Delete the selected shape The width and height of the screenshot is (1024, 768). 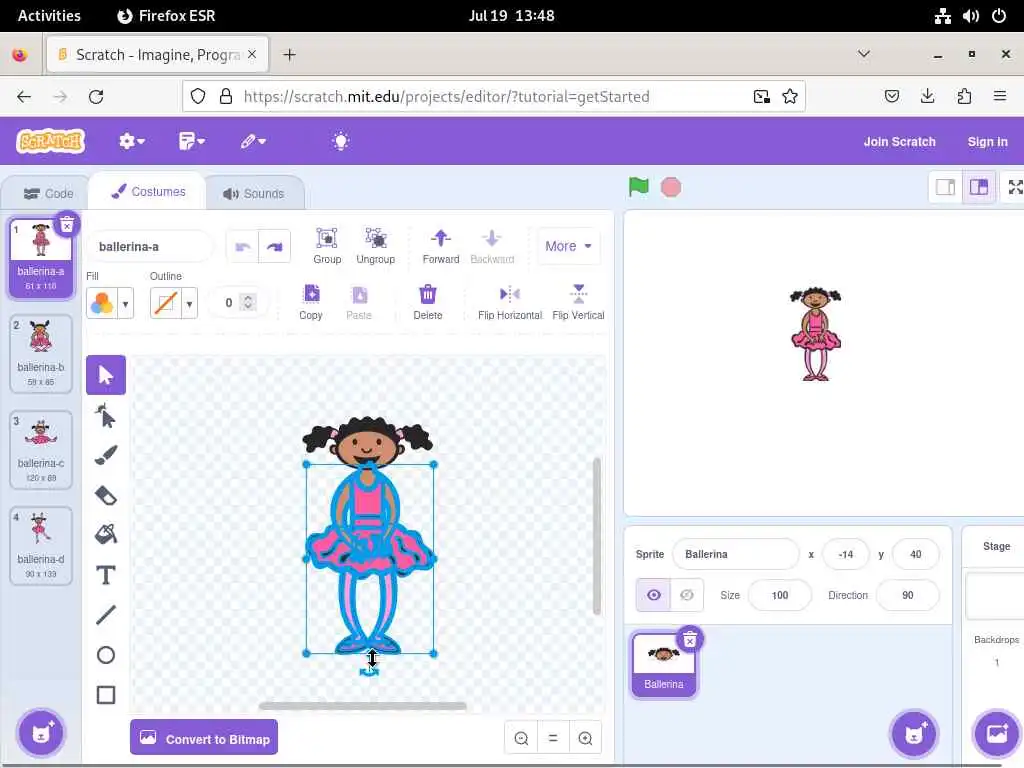click(428, 302)
